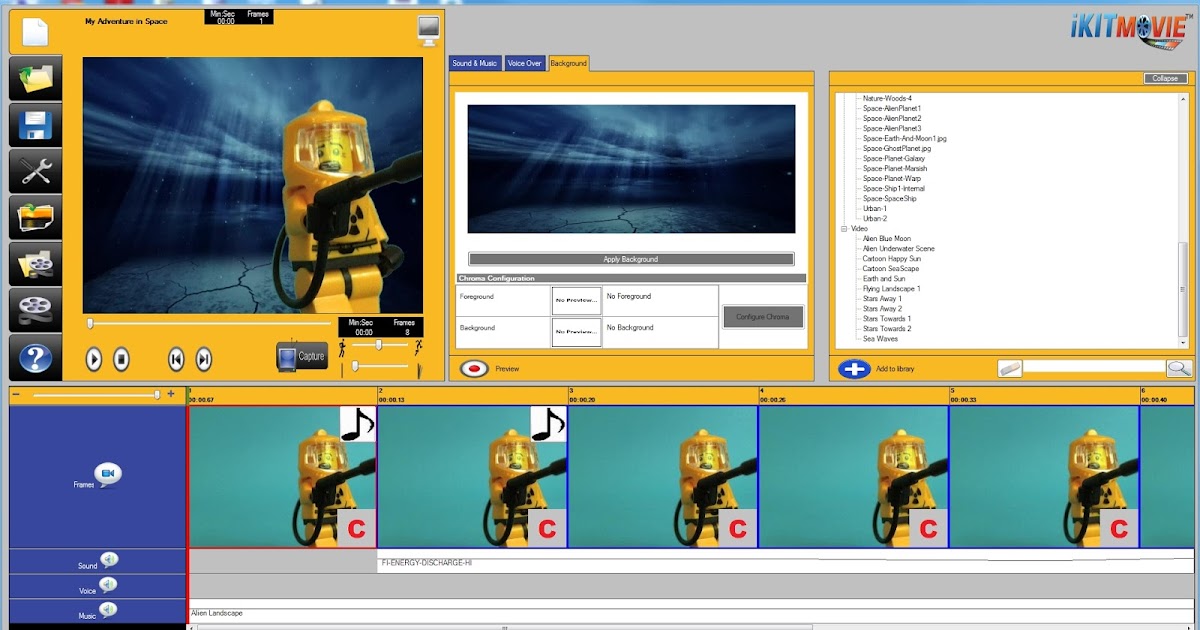Click the playback position slider under the preview

209,323
